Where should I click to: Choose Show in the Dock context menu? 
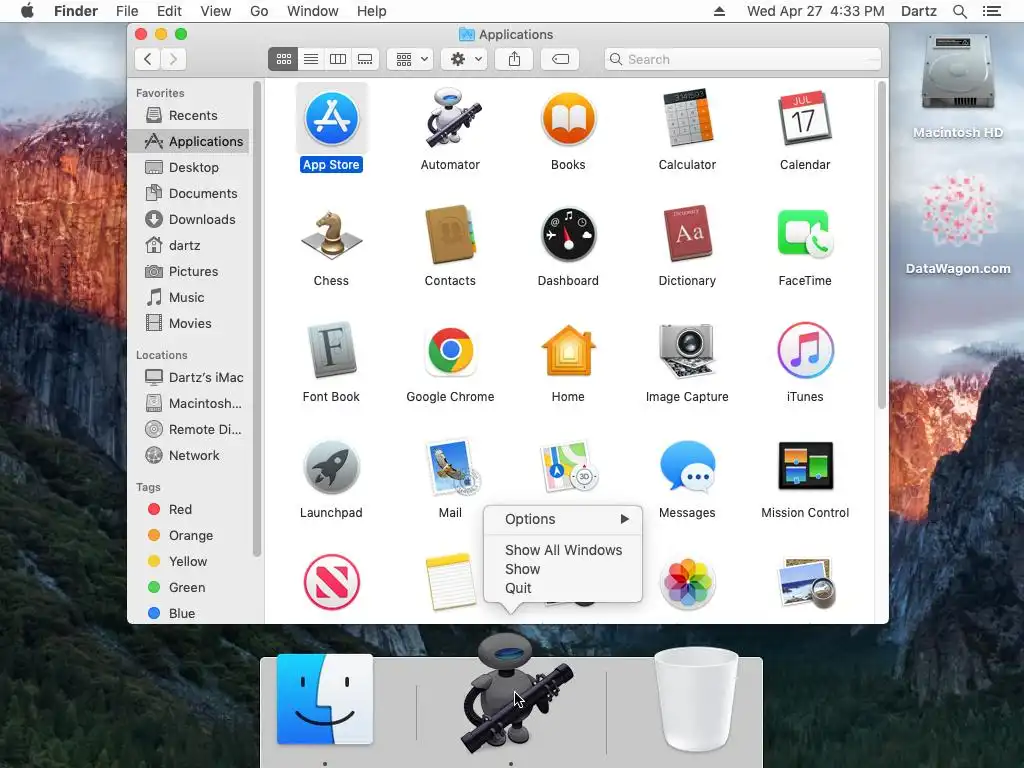coord(563,569)
